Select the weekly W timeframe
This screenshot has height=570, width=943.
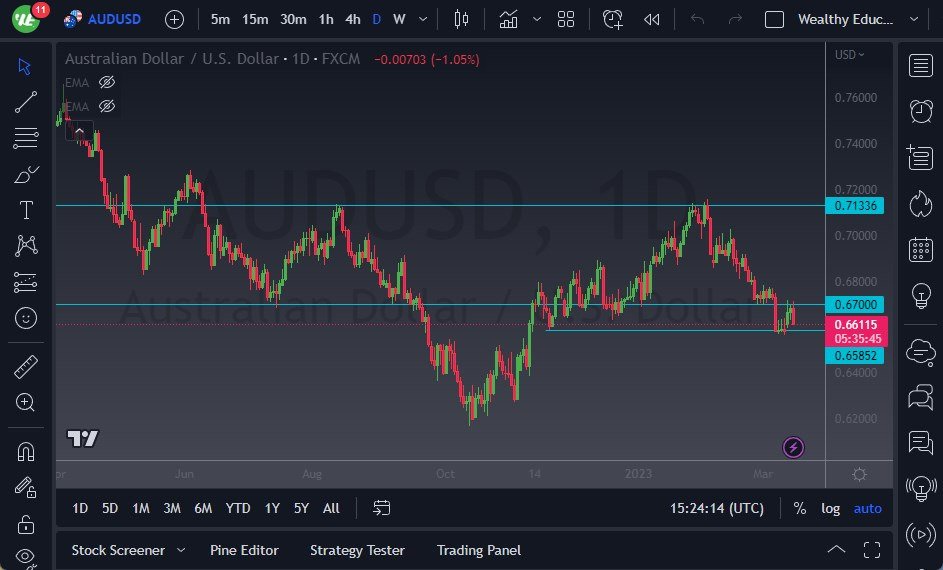click(x=399, y=19)
